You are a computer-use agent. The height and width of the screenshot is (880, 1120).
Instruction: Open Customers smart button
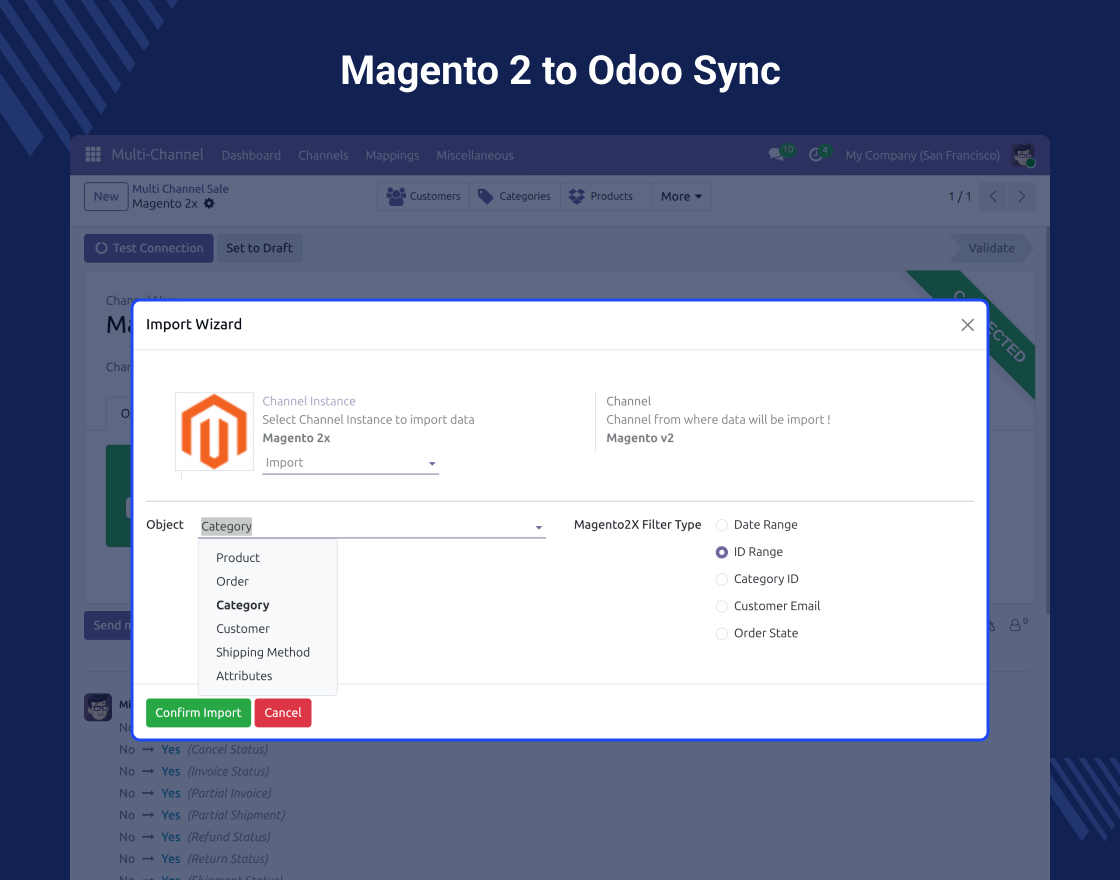click(x=424, y=196)
